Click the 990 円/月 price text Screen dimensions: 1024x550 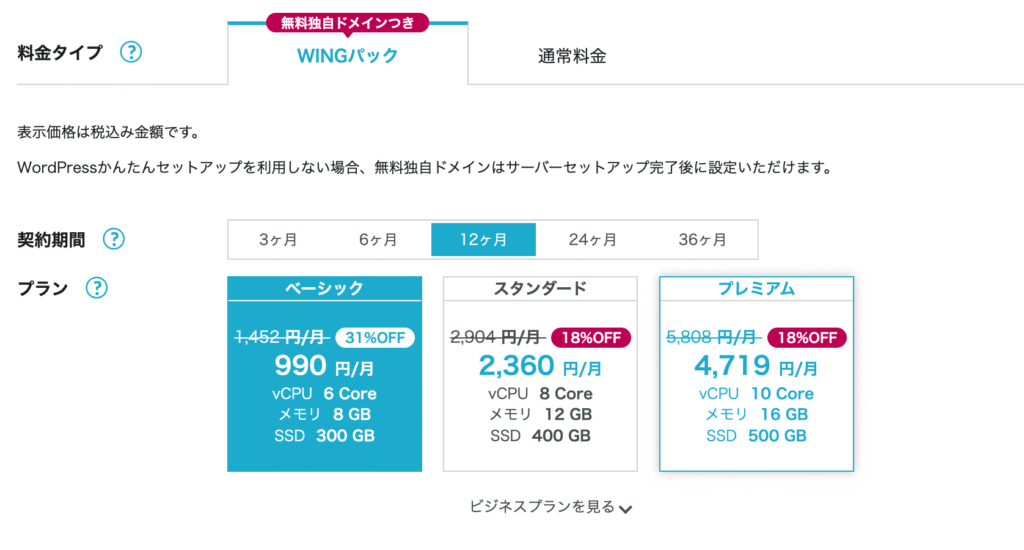[325, 366]
